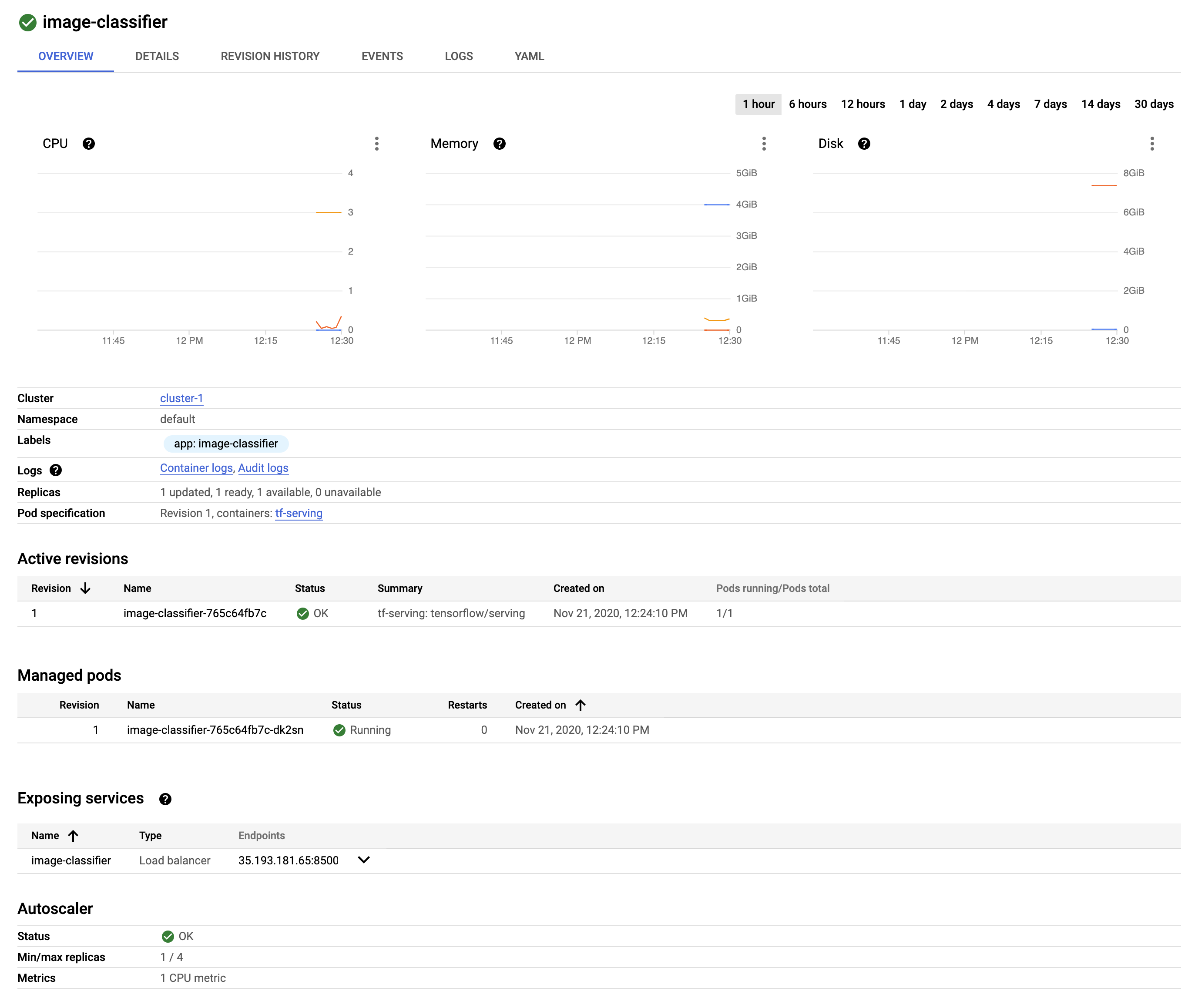This screenshot has height=1008, width=1188.
Task: Select the 1 day time range
Action: click(x=910, y=104)
